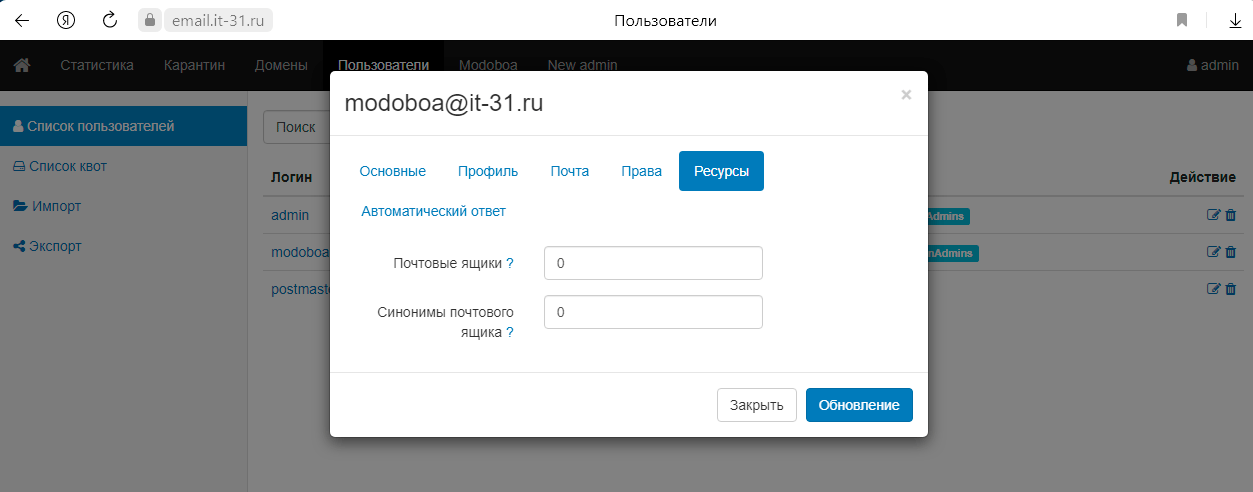Click the home icon in navbar
The width and height of the screenshot is (1253, 492).
21,65
